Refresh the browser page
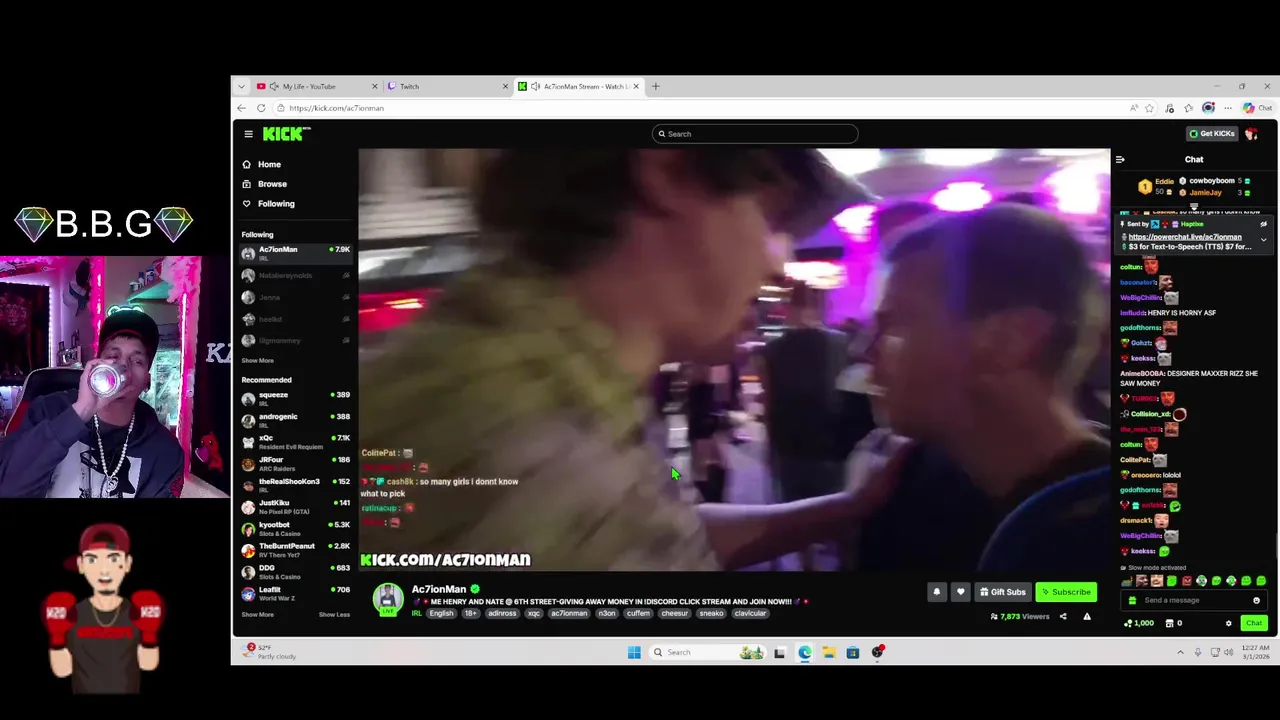This screenshot has height=720, width=1280. [261, 108]
